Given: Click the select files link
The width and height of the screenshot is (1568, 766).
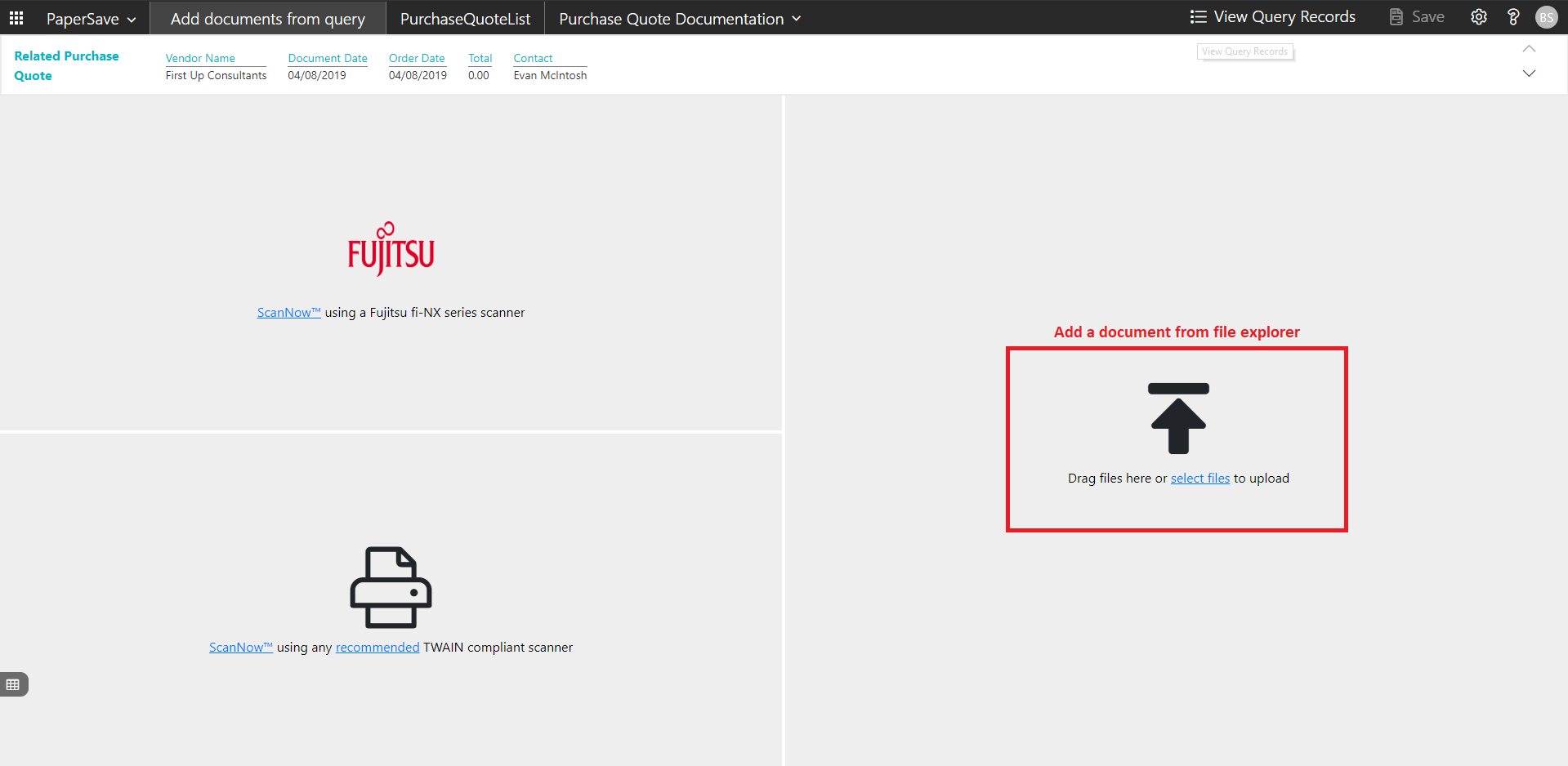Looking at the screenshot, I should pyautogui.click(x=1199, y=479).
